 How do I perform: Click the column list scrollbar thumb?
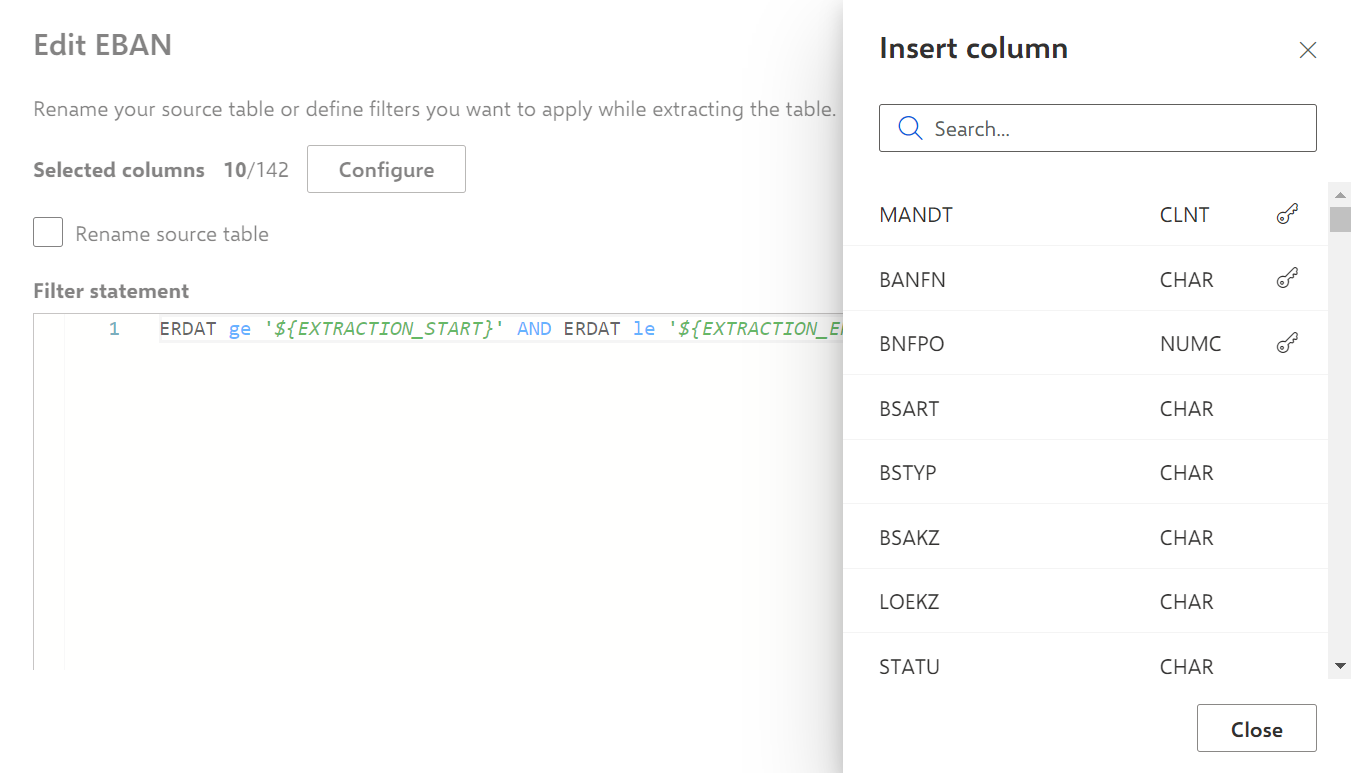tap(1340, 219)
